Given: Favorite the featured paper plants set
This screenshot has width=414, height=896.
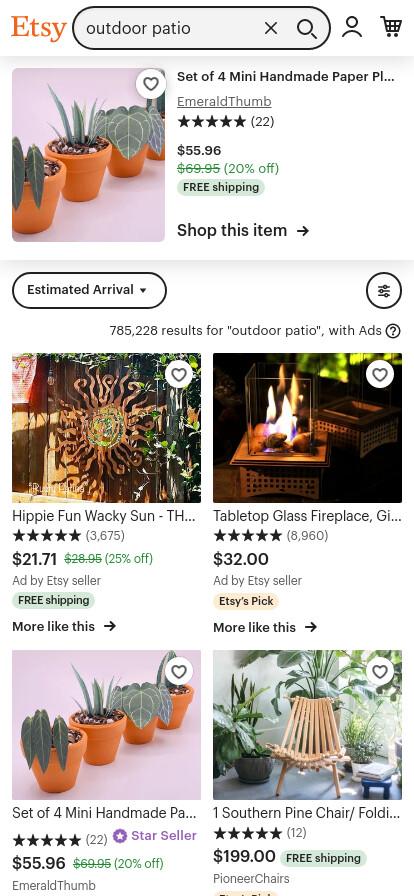Looking at the screenshot, I should pyautogui.click(x=150, y=84).
